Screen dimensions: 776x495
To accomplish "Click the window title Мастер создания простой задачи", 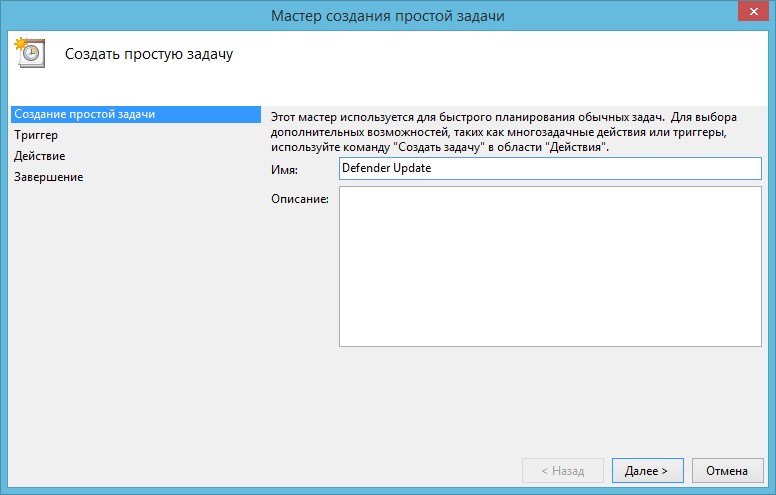I will point(387,14).
